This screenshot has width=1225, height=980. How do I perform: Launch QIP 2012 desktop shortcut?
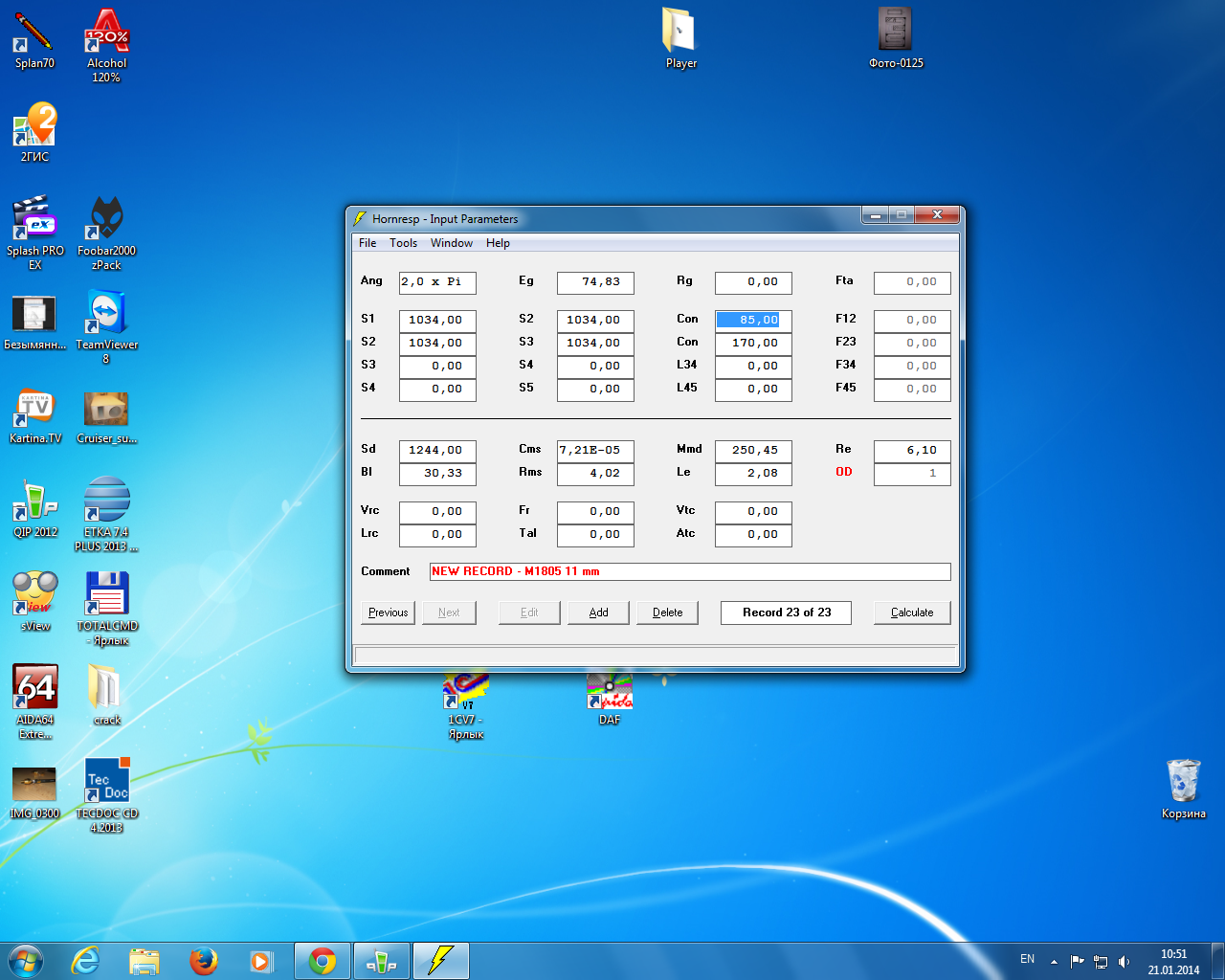coord(34,508)
